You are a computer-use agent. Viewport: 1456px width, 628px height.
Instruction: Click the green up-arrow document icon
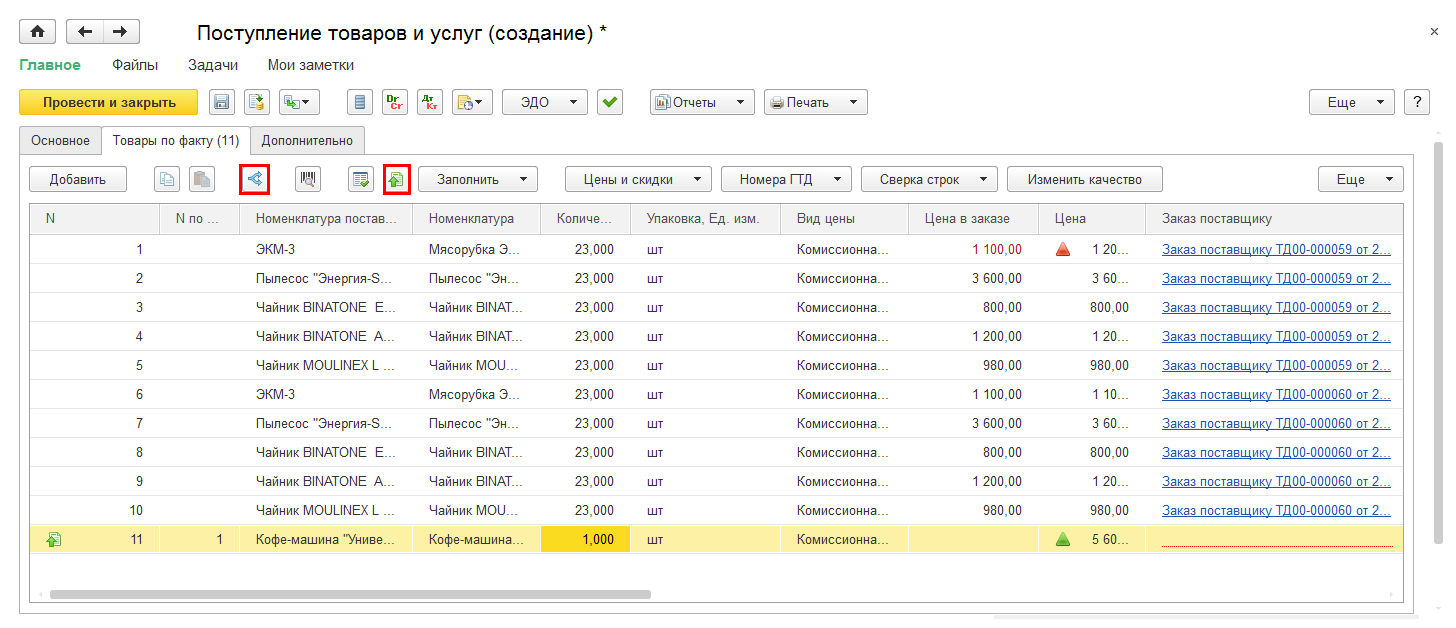[397, 180]
